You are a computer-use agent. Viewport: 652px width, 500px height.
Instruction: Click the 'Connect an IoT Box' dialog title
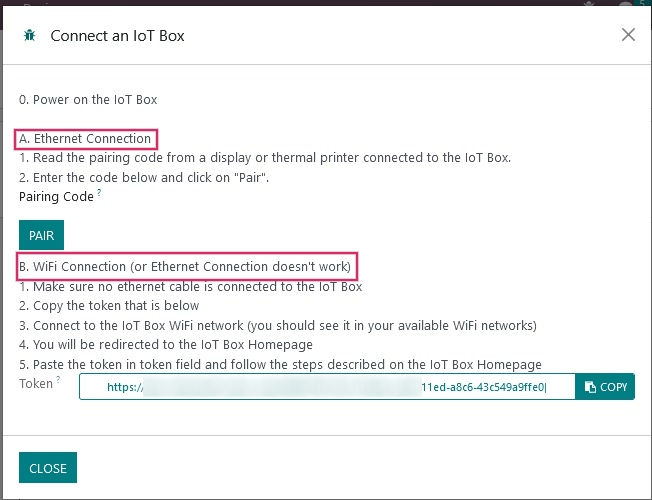point(117,35)
